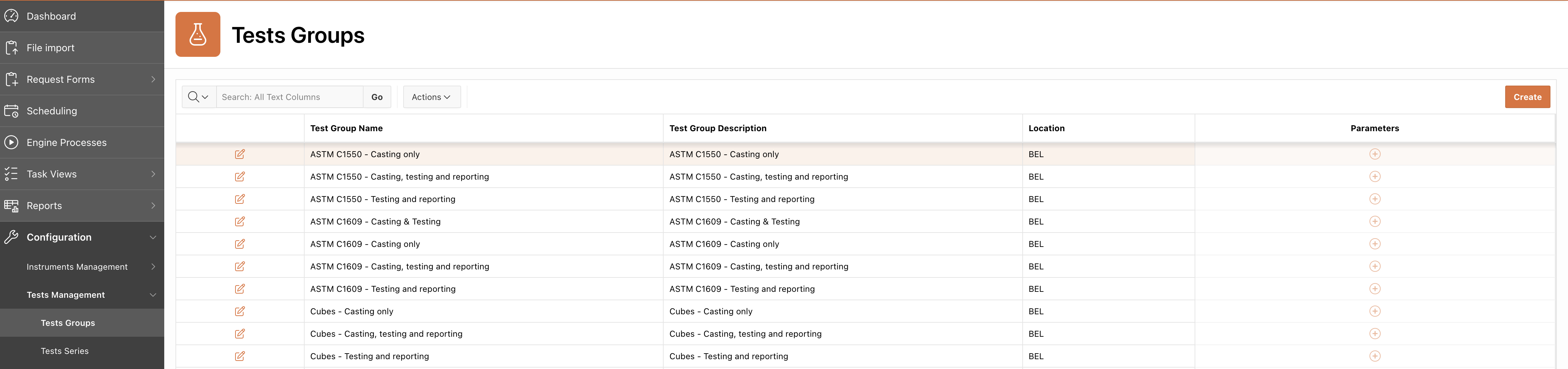Focus the Search All Text Columns field
Screen dimensions: 1568x369
click(290, 97)
